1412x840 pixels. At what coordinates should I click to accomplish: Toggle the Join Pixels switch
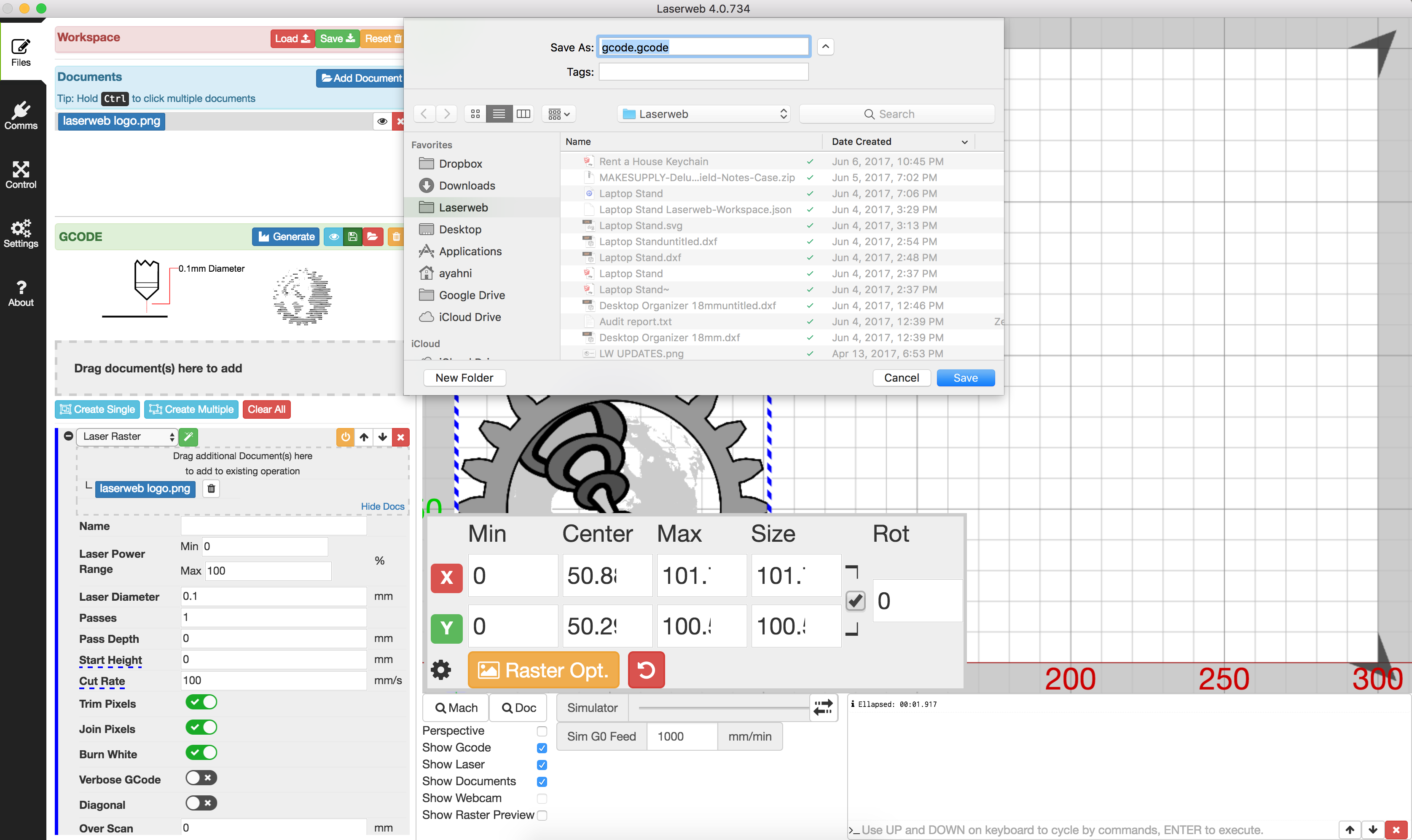(x=201, y=728)
